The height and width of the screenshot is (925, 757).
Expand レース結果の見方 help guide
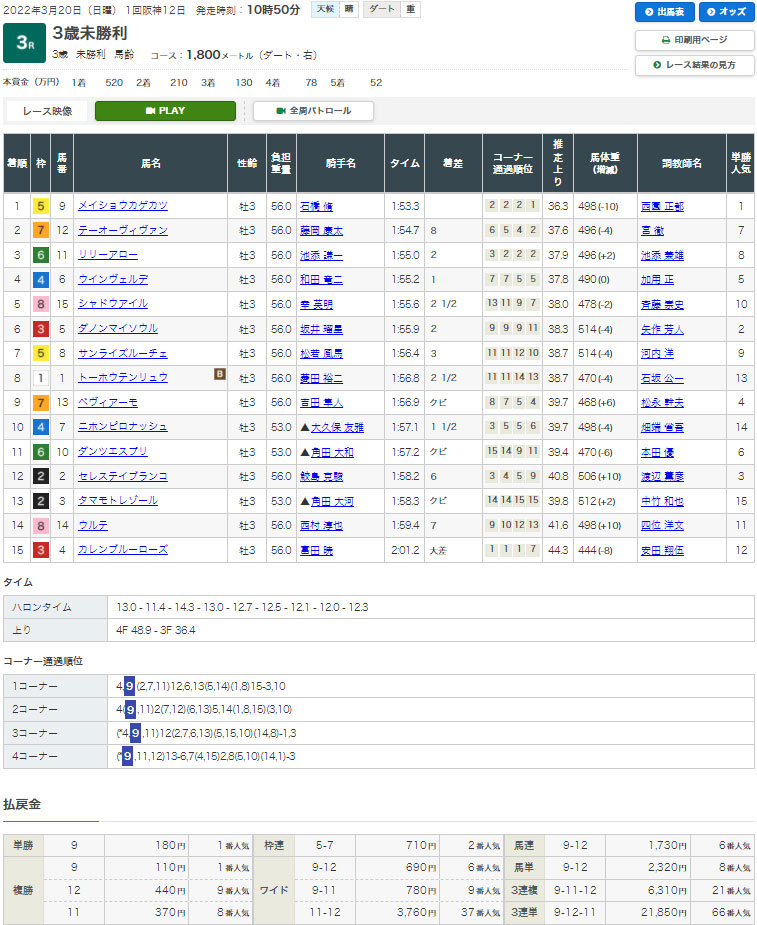pos(694,65)
